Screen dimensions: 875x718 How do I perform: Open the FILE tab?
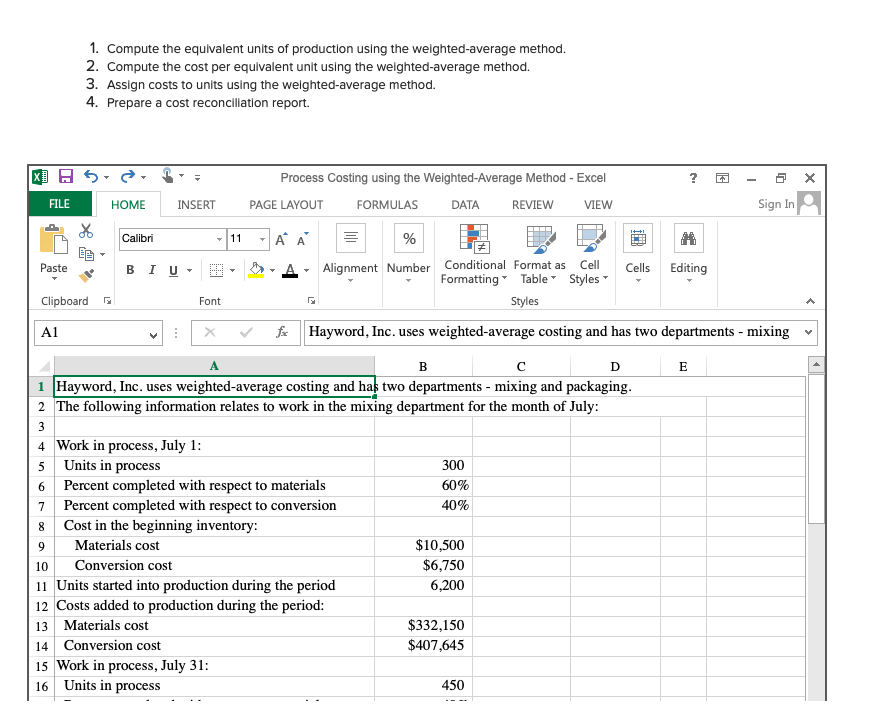pos(60,204)
